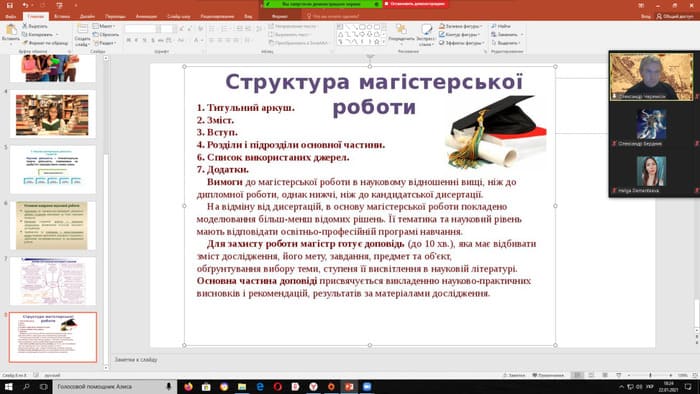The image size is (700, 394).
Task: Toggle Bold formatting in Font group
Action: [129, 41]
